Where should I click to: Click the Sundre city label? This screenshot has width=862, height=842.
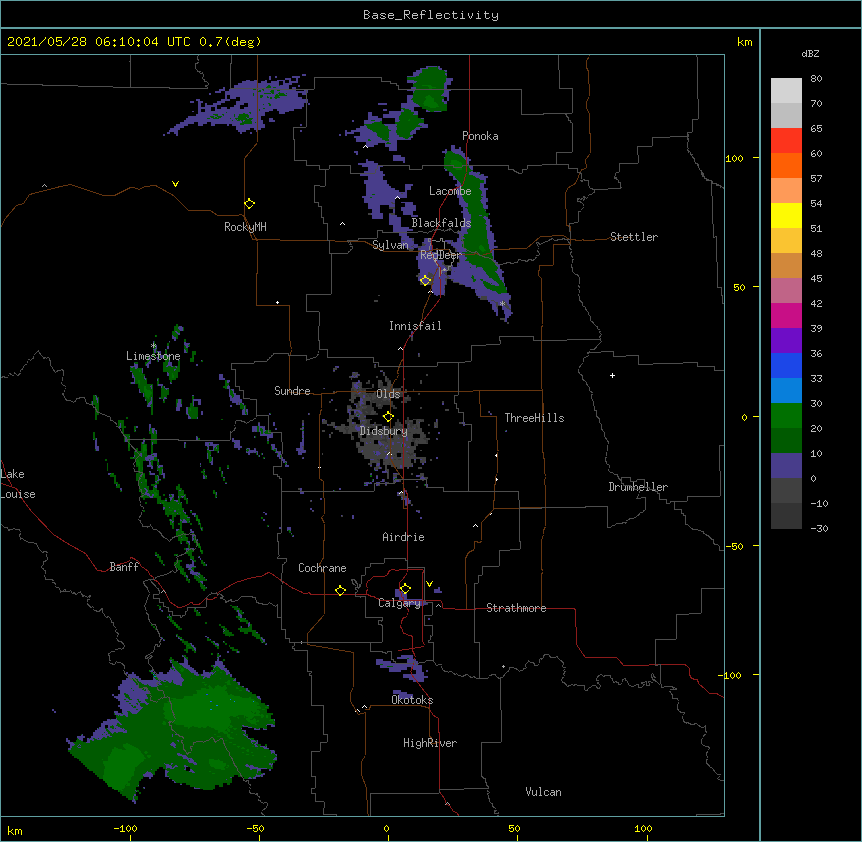292,391
